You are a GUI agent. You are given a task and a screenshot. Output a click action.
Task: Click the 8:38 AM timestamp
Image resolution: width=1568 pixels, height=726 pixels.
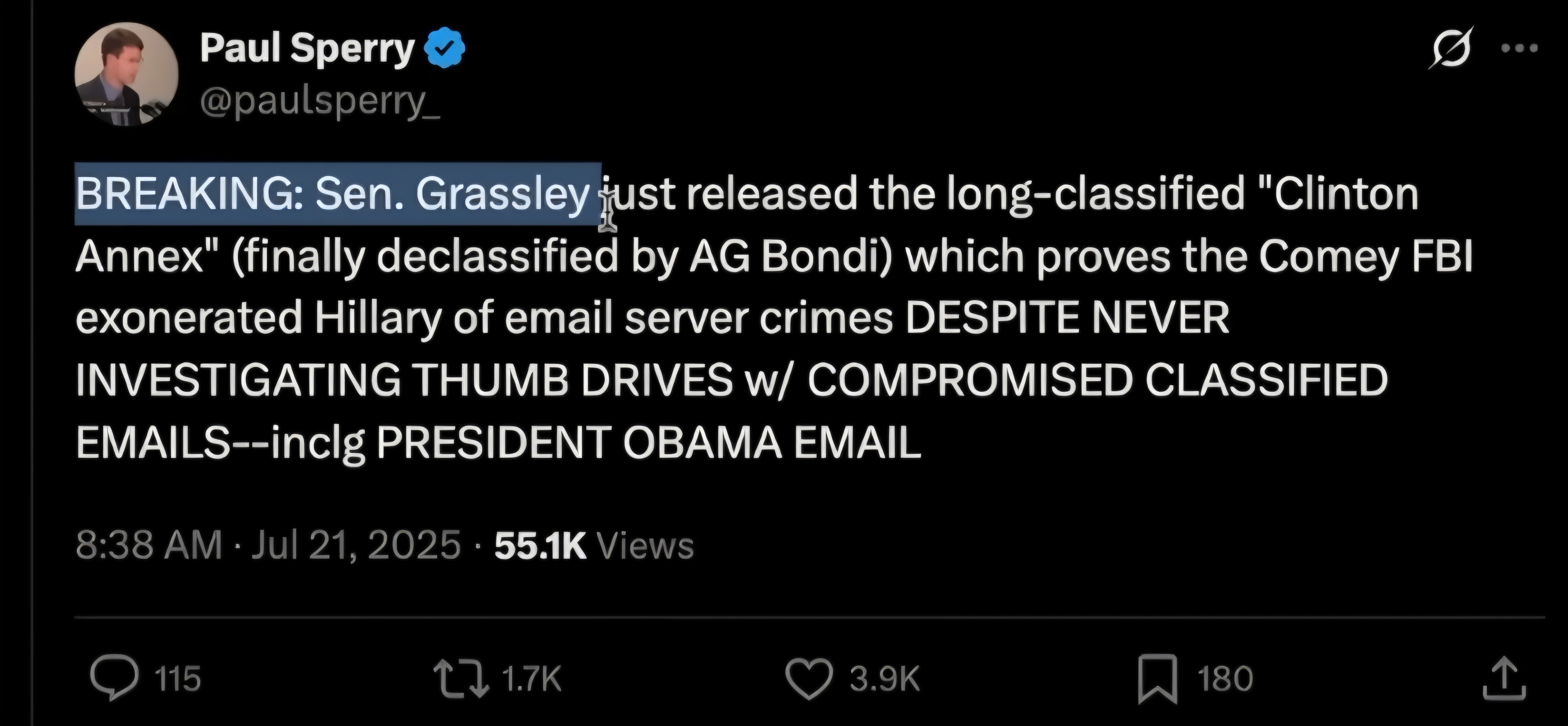(x=149, y=544)
